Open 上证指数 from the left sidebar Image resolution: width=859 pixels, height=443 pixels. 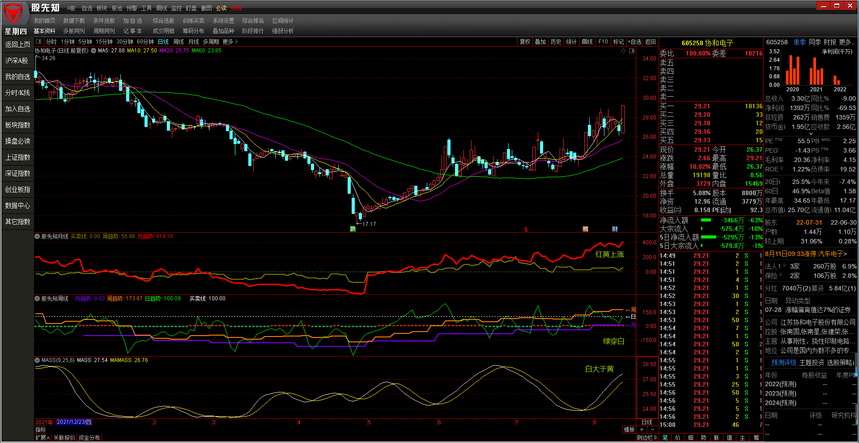point(18,157)
